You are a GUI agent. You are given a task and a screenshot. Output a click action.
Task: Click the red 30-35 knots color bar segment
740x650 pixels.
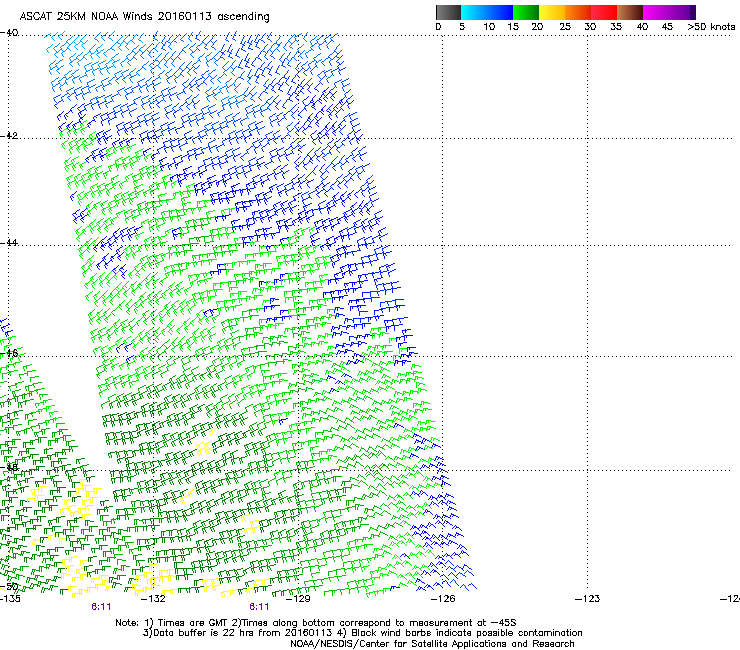tap(604, 12)
